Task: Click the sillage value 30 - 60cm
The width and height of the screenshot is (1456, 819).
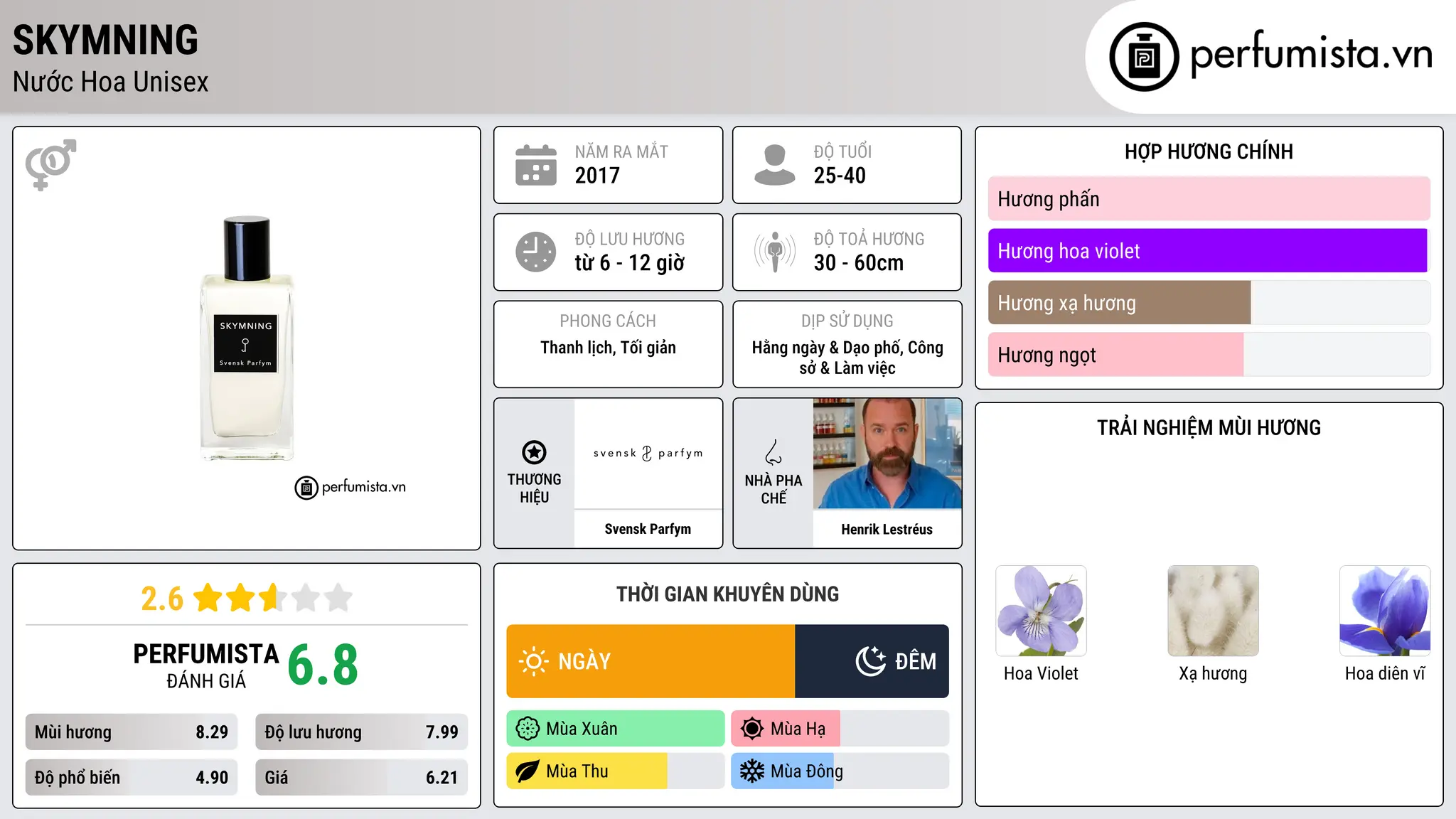Action: 858,263
